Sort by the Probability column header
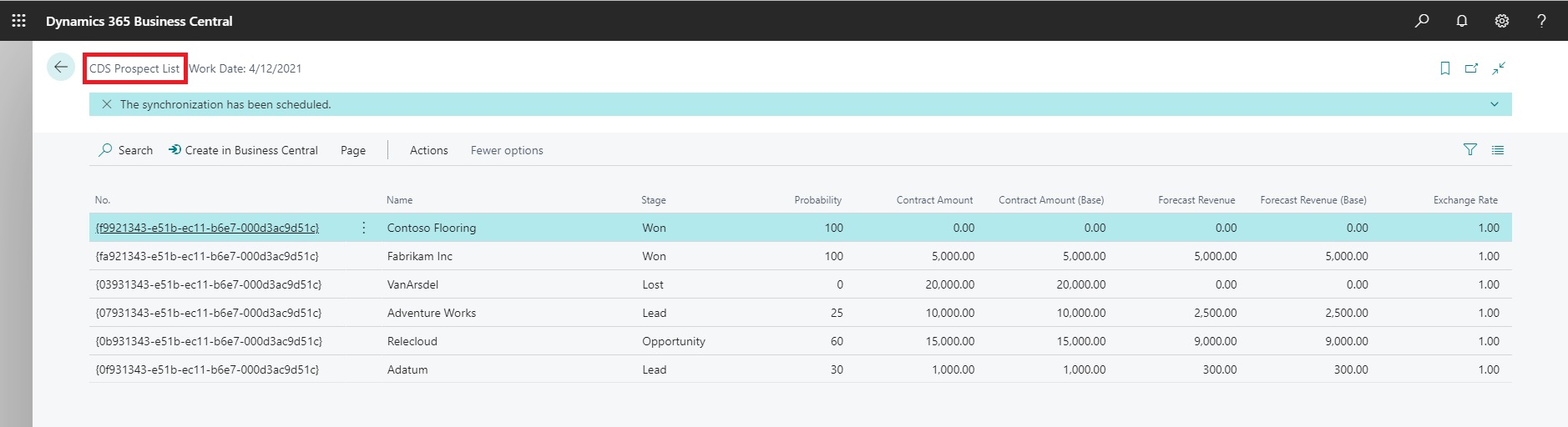Viewport: 1568px width, 427px height. point(817,200)
